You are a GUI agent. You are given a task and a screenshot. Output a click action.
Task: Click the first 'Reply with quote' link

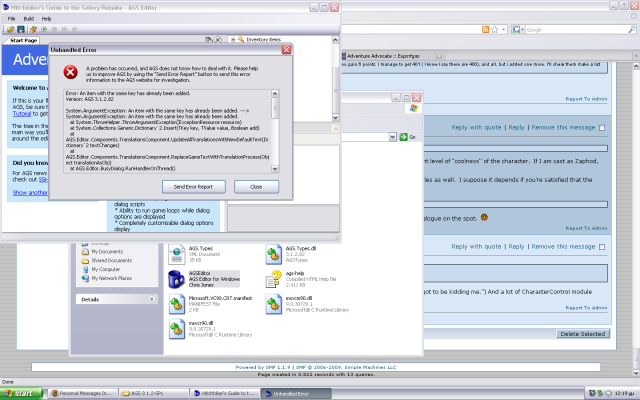(x=476, y=127)
